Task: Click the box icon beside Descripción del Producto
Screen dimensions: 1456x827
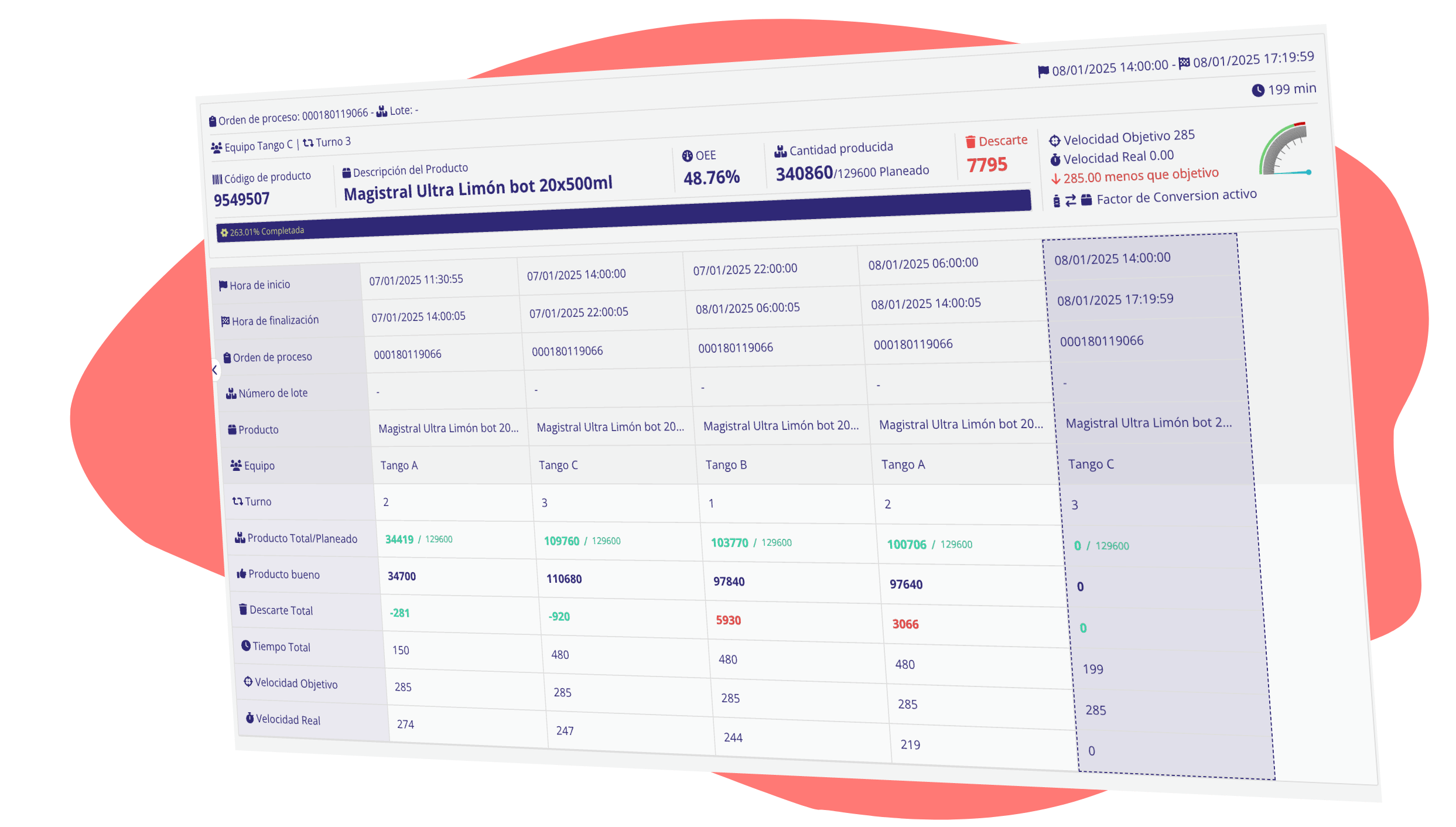Action: pyautogui.click(x=347, y=173)
